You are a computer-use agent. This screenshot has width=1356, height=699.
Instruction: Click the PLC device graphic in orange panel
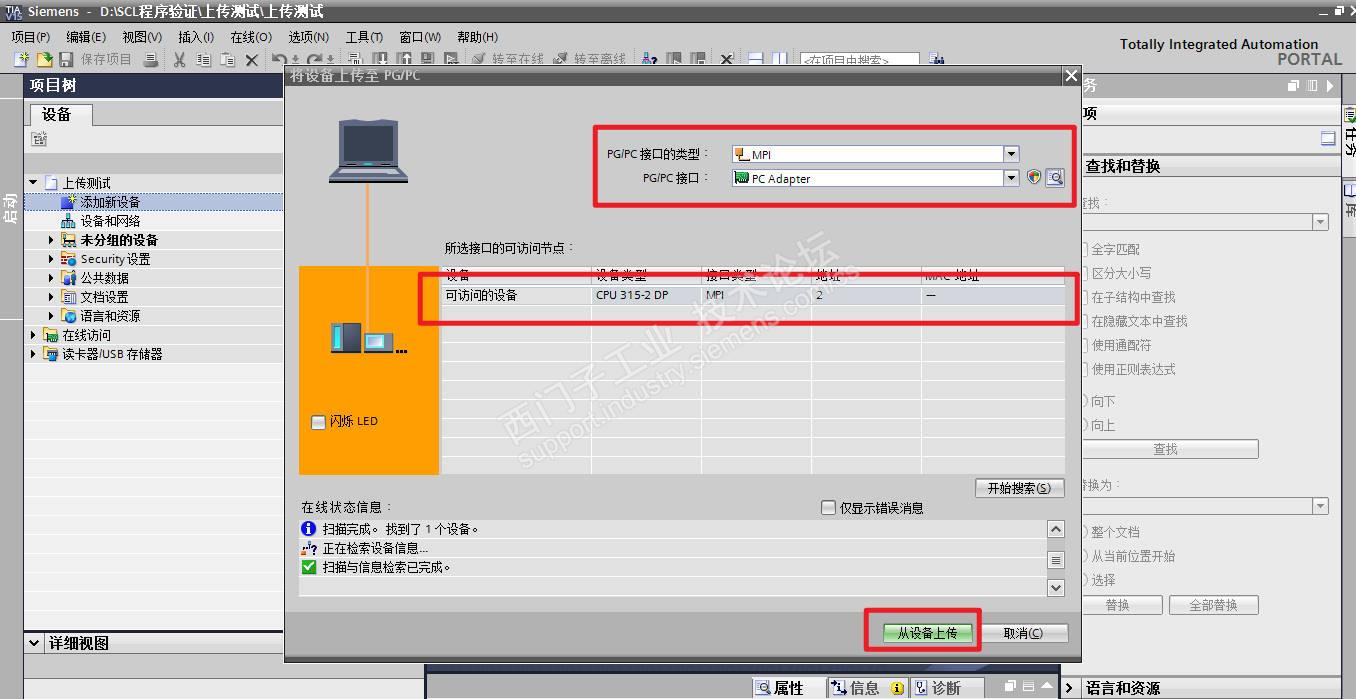coord(368,338)
